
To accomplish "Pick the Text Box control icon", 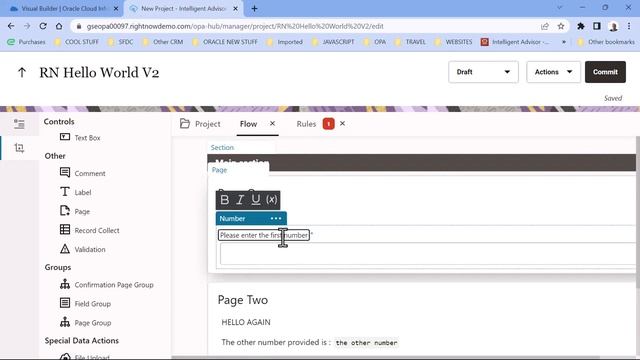I will (x=64, y=137).
